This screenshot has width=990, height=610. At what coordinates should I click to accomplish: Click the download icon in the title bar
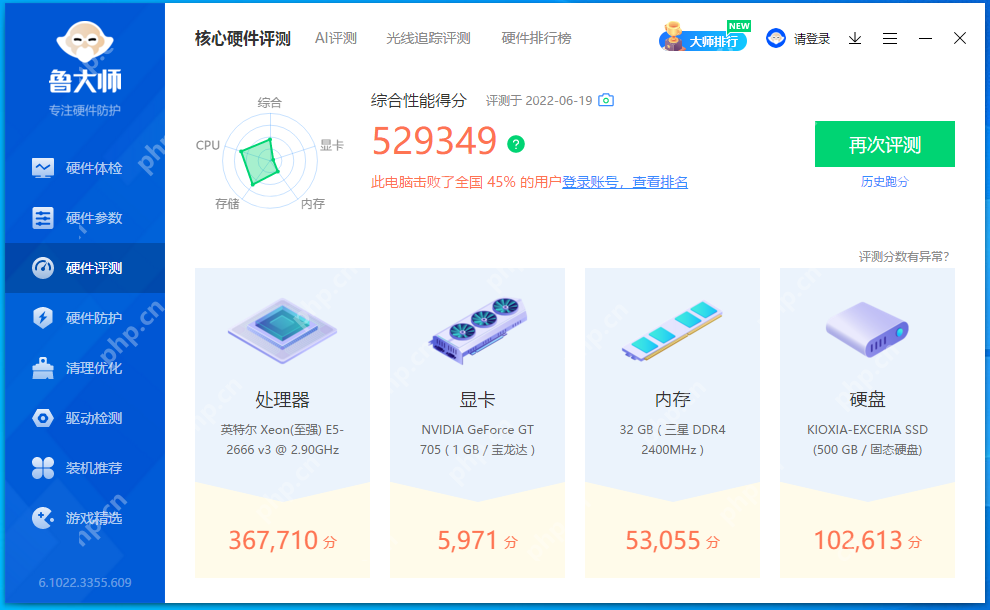click(x=854, y=38)
